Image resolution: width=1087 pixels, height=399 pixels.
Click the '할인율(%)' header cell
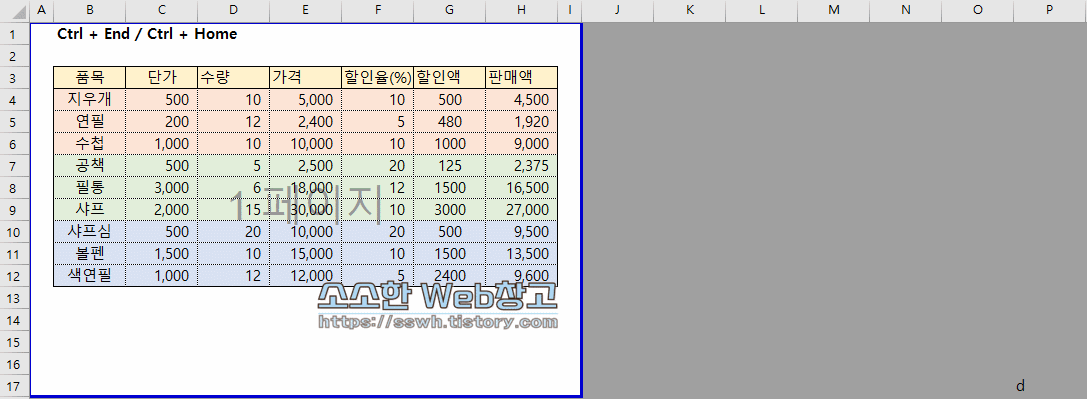coord(378,78)
